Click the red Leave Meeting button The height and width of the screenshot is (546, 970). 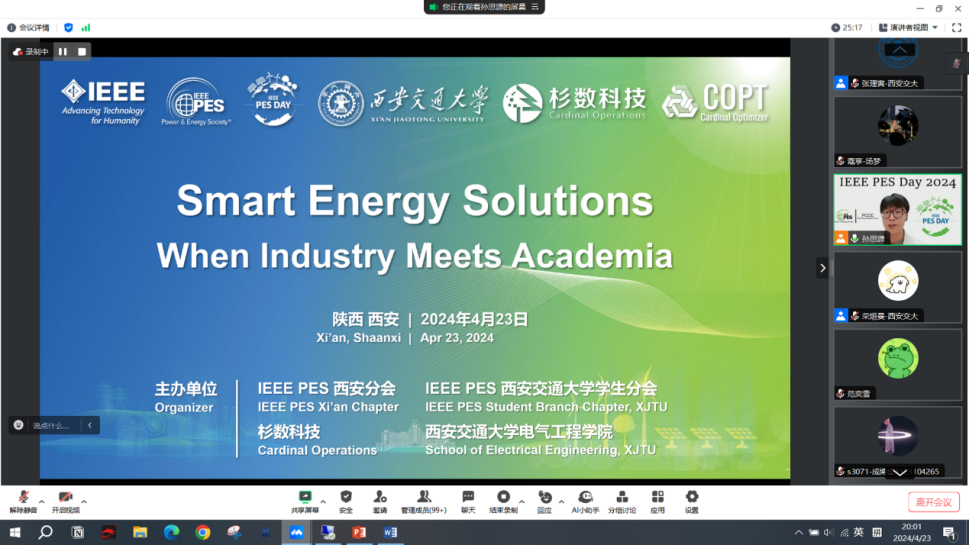tap(934, 502)
